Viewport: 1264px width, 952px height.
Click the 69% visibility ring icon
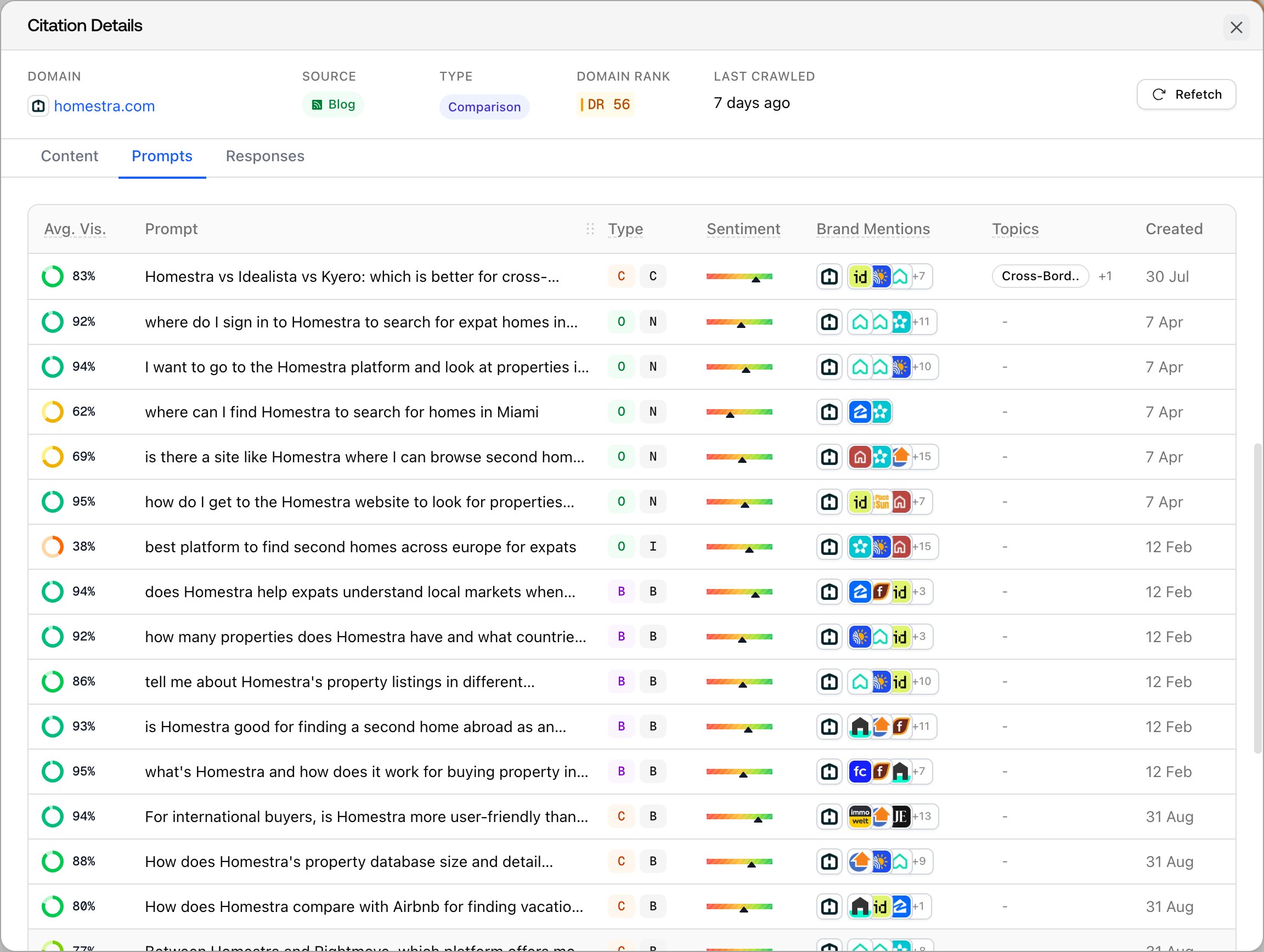point(53,457)
